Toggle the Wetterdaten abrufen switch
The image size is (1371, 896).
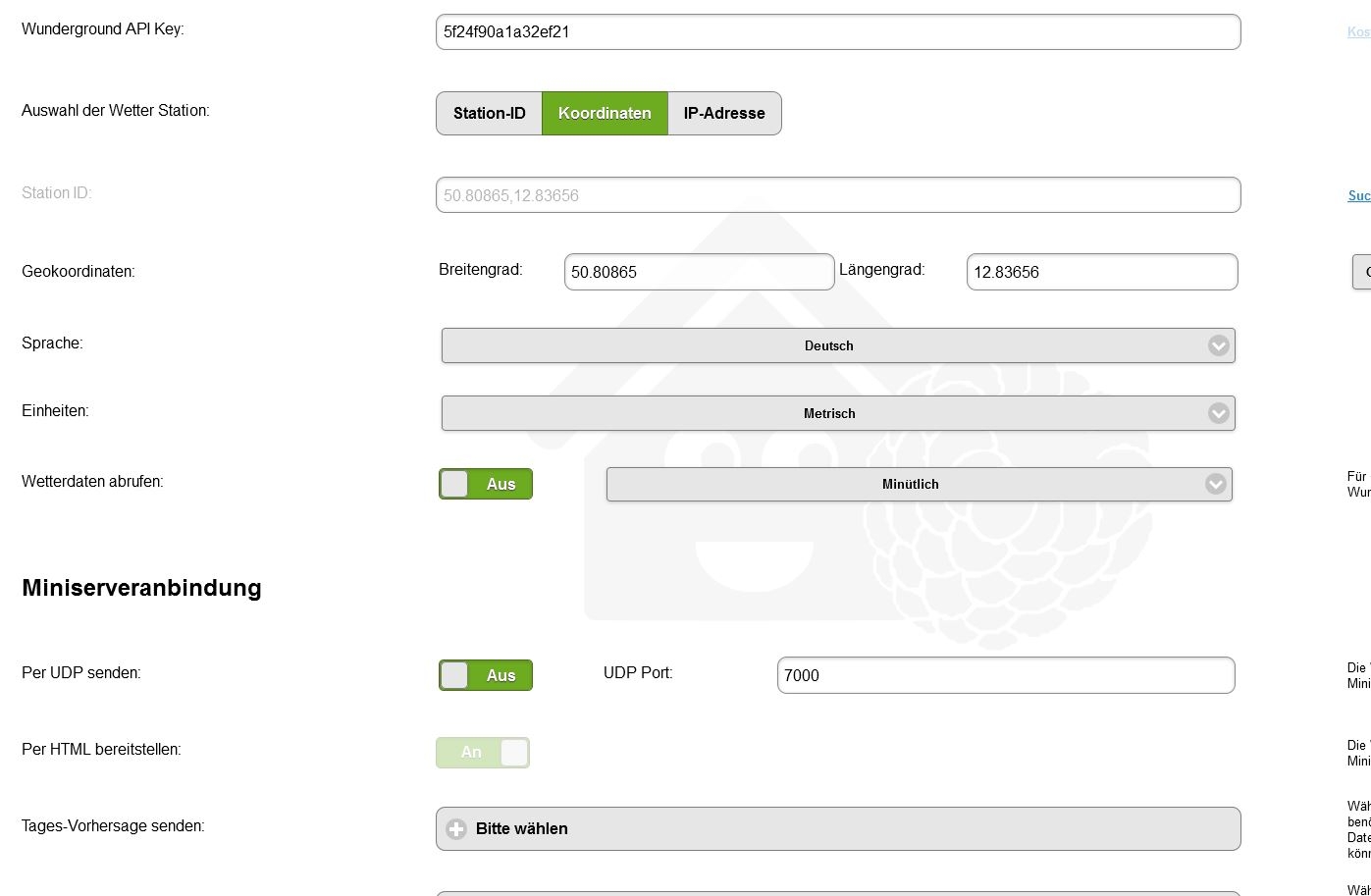point(486,484)
